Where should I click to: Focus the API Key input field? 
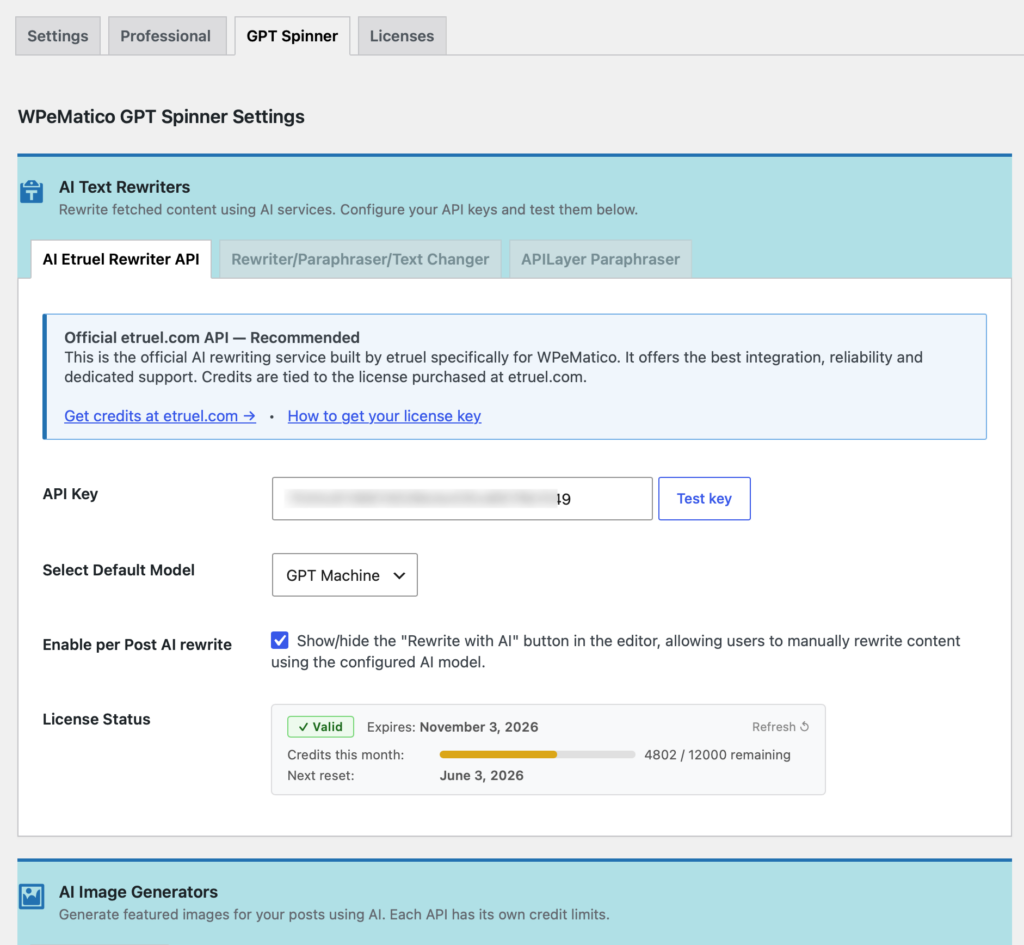(462, 498)
